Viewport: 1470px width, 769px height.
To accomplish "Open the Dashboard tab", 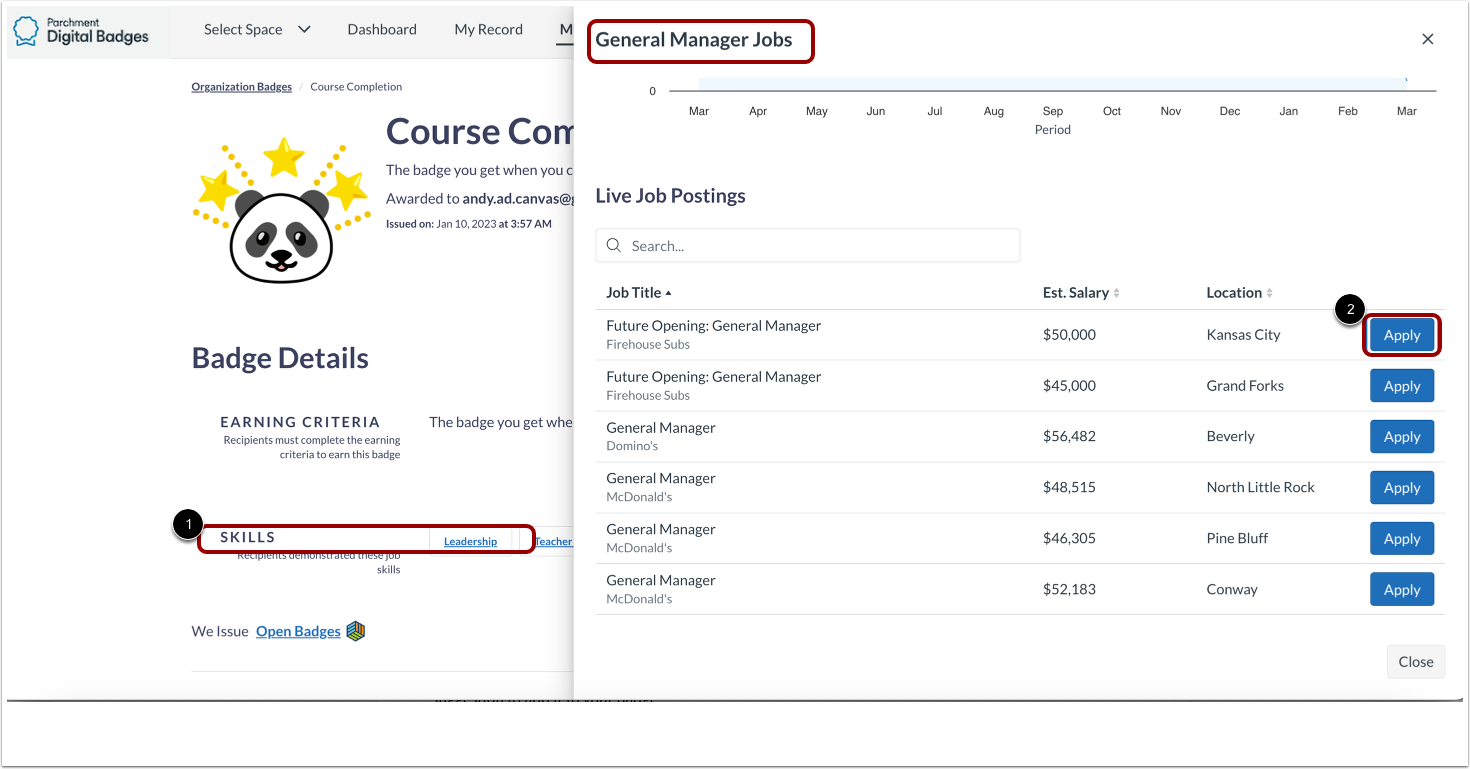I will click(382, 30).
